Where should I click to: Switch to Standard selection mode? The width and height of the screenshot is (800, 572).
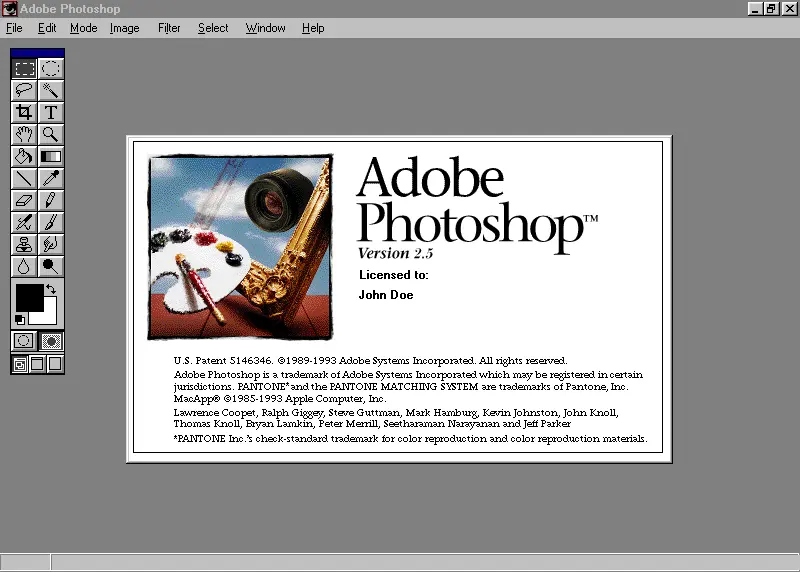click(24, 342)
